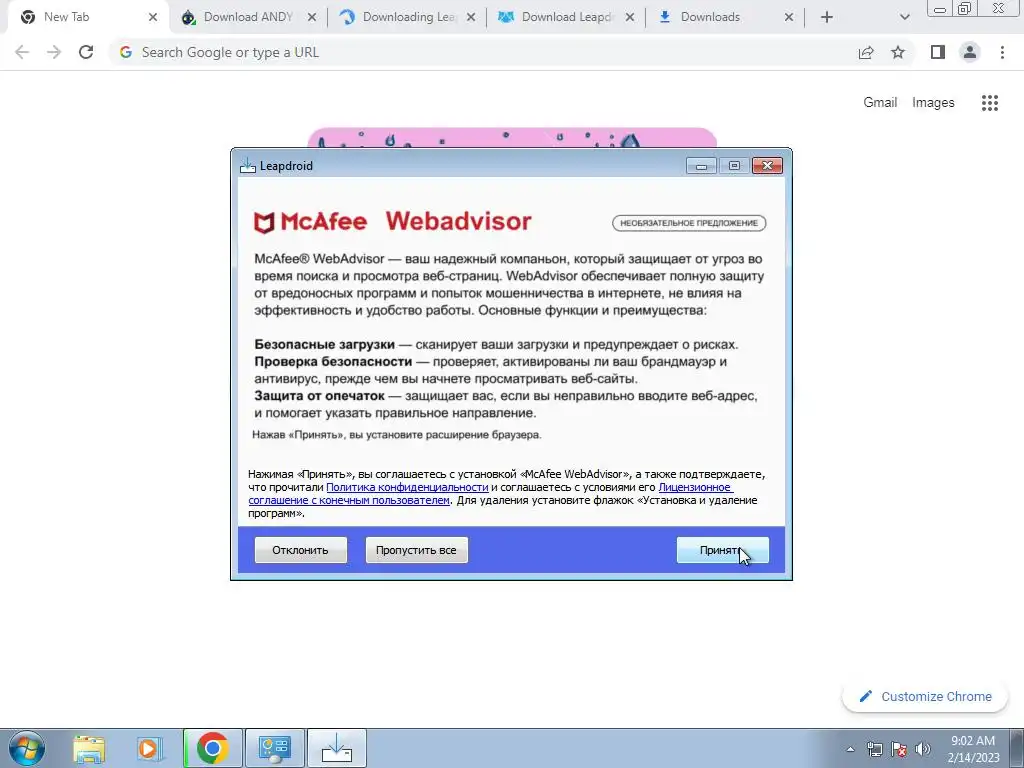Click the Безопасные загрузки heading text
The height and width of the screenshot is (768, 1024).
[x=325, y=344]
